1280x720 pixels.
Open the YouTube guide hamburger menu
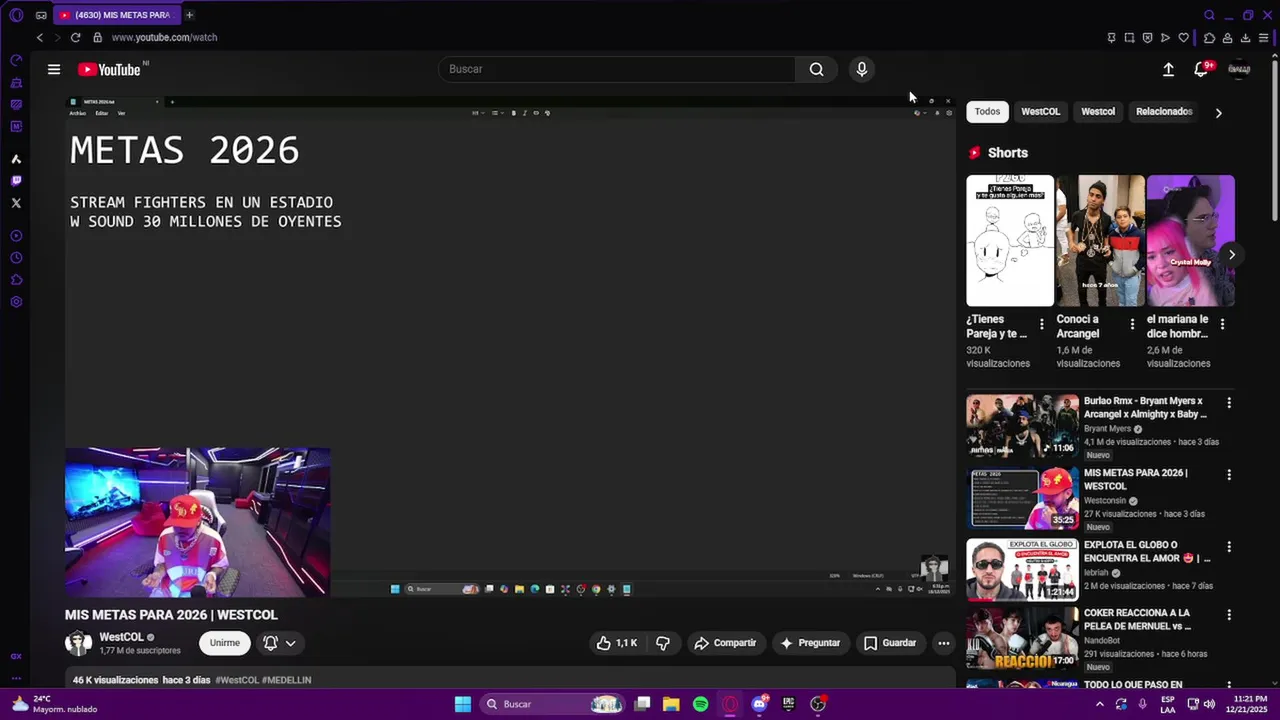tap(54, 69)
